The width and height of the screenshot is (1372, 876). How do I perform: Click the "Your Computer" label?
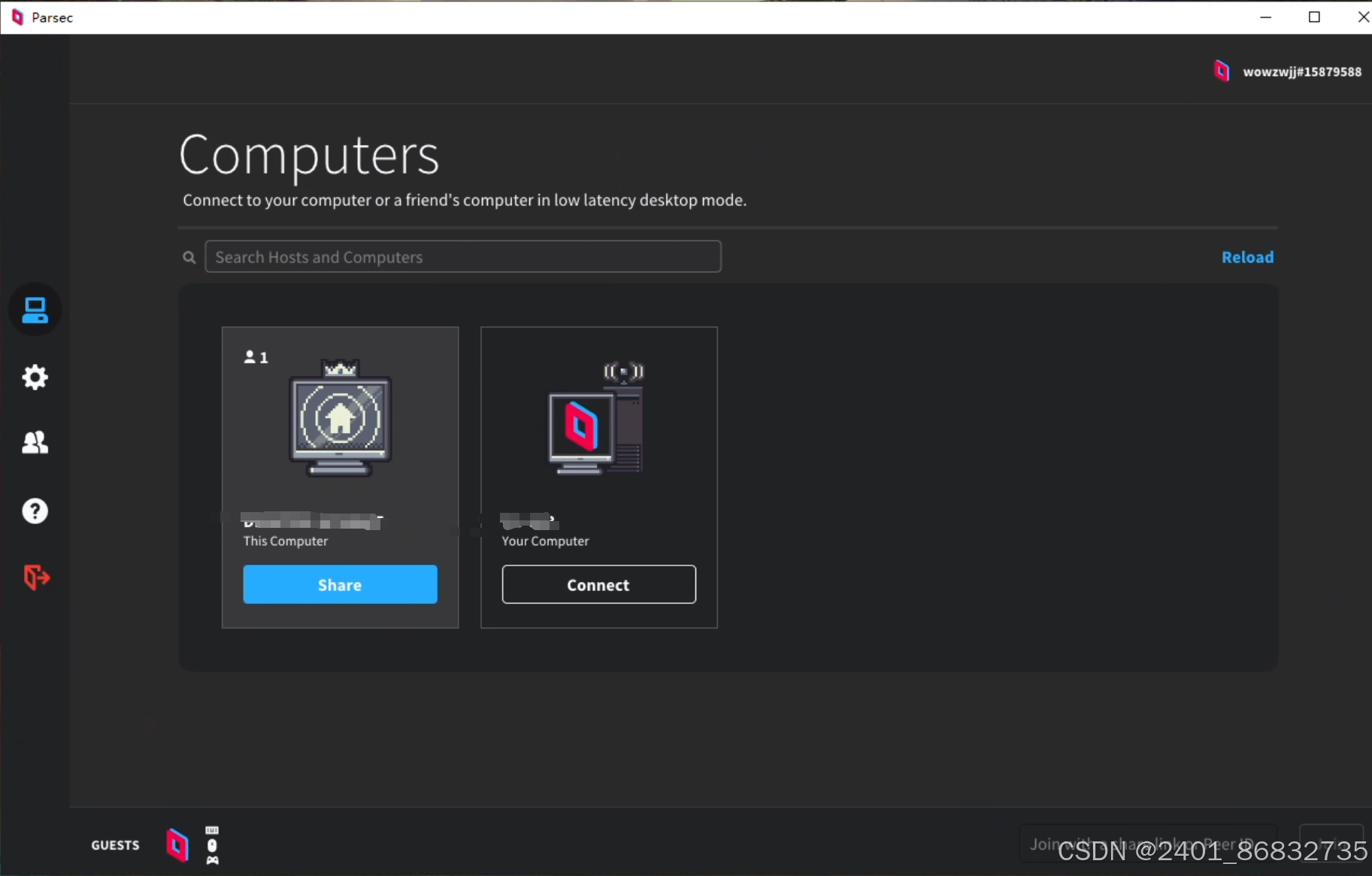[x=545, y=541]
